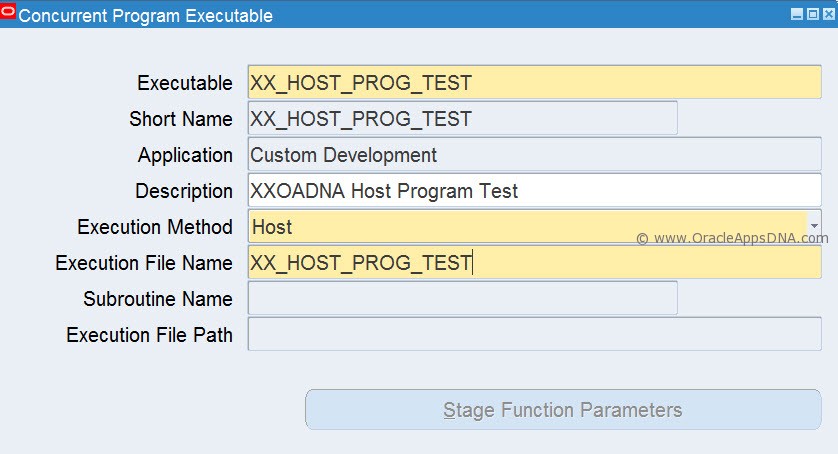Maximize the Concurrent Program Executable window

pos(813,14)
